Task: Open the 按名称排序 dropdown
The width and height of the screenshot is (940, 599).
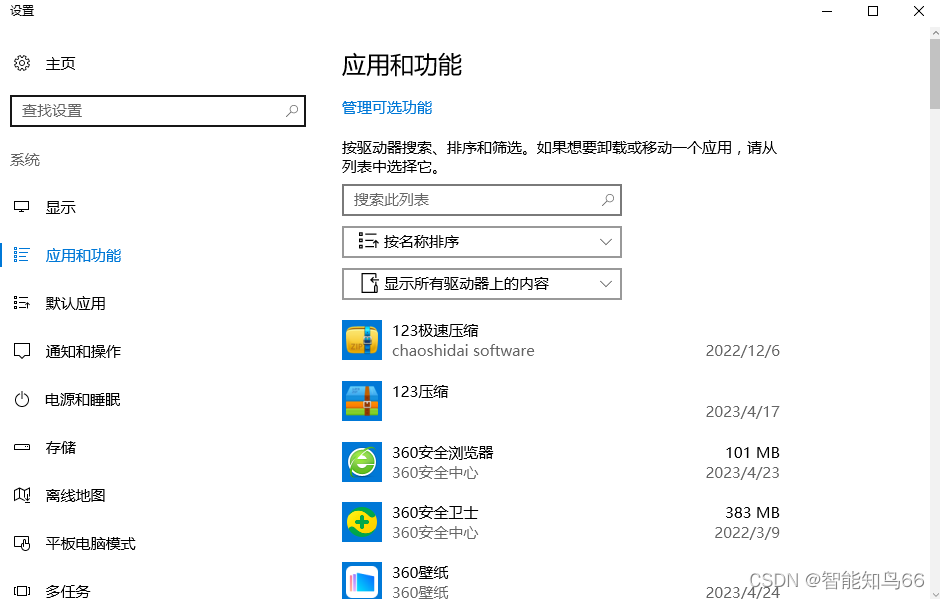Action: (x=481, y=242)
